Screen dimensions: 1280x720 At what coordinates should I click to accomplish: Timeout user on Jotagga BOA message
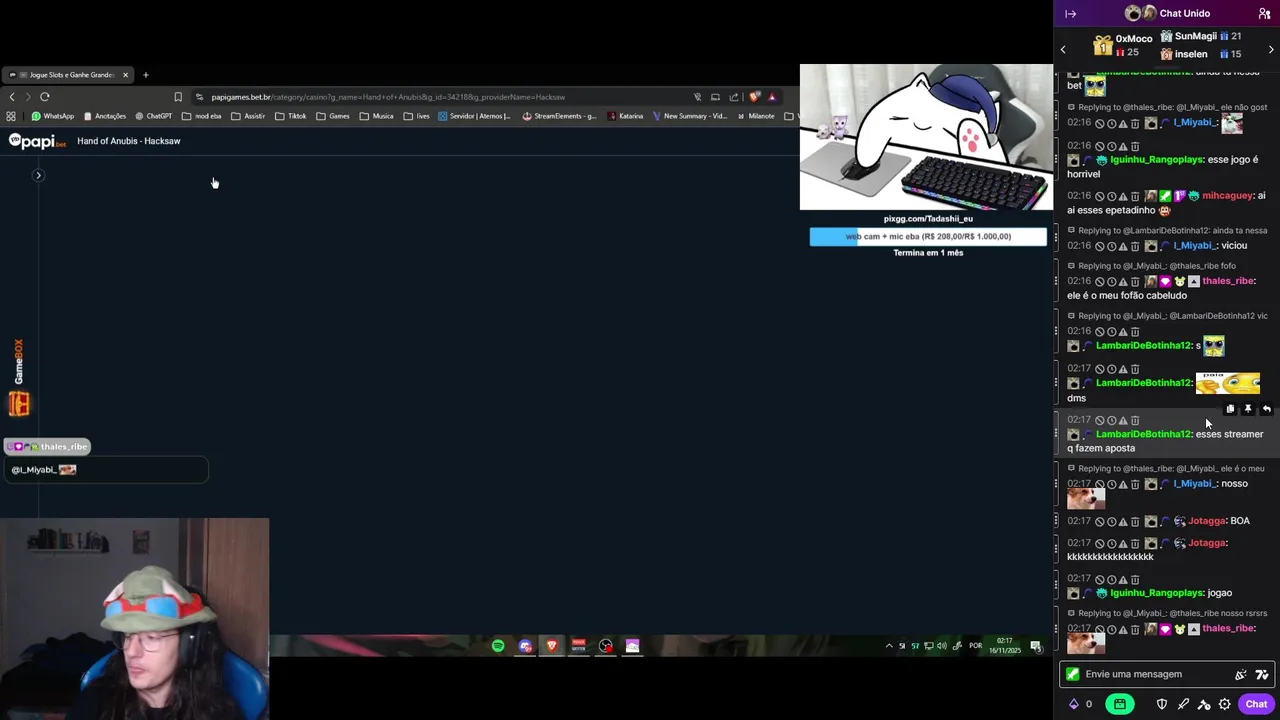click(x=1111, y=521)
